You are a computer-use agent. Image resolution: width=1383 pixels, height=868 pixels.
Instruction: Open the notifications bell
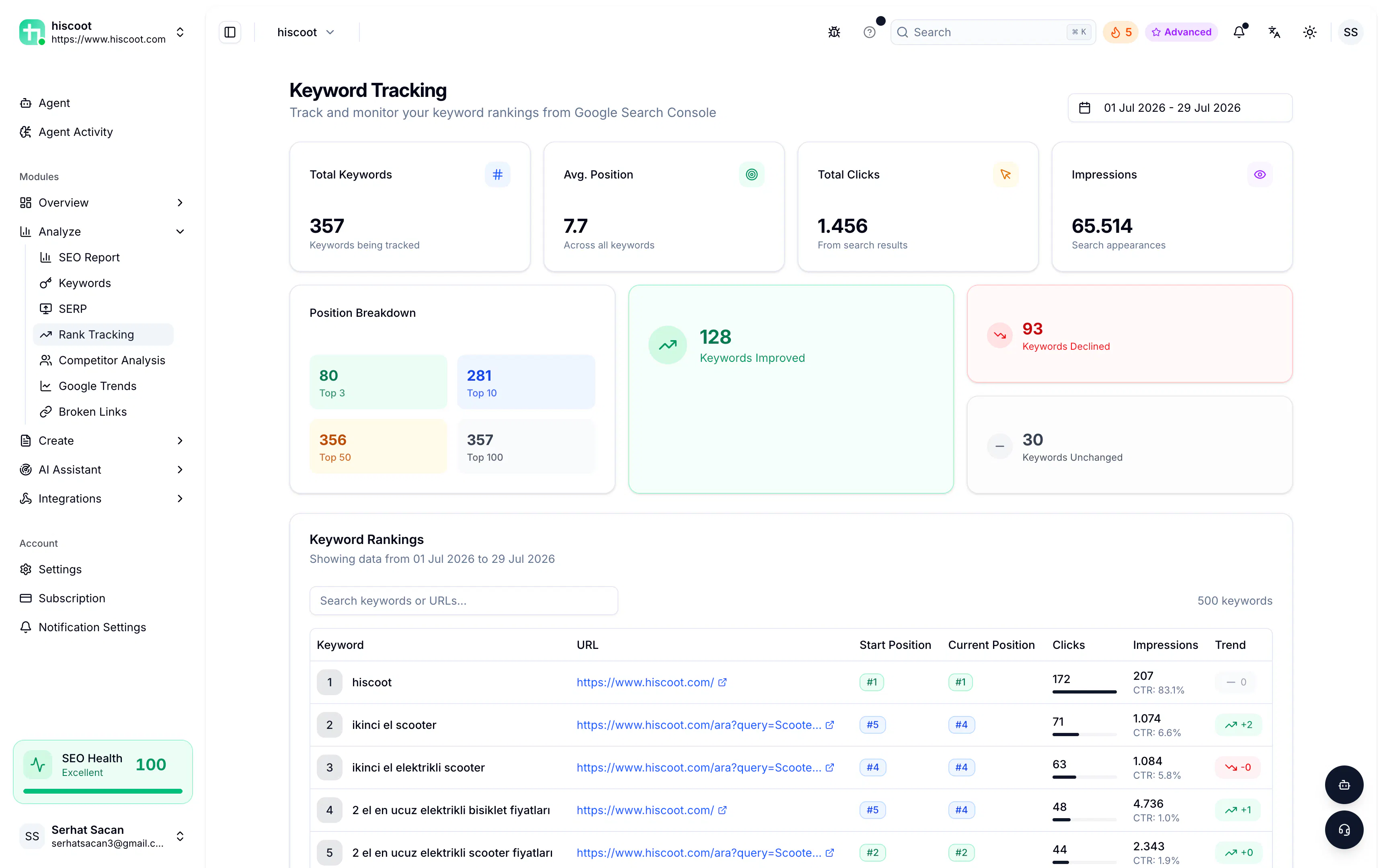[1239, 32]
